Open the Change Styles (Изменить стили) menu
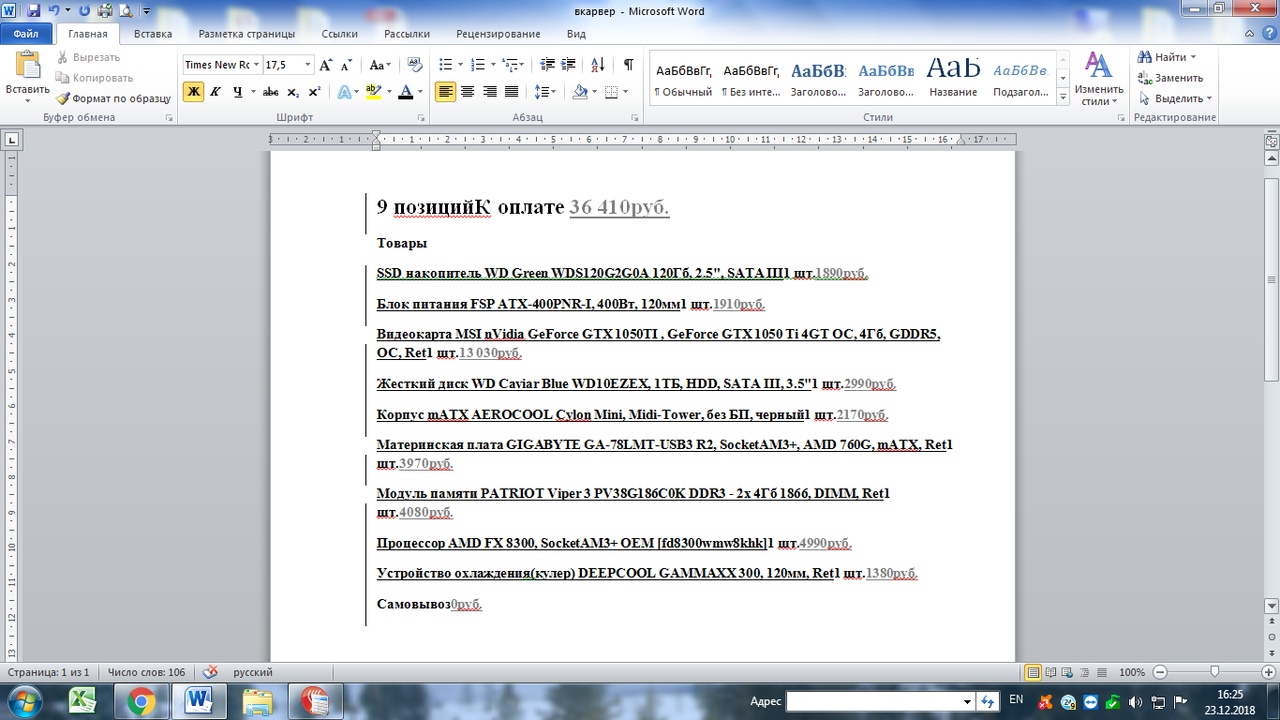Screen dimensions: 1280x720 tap(1099, 78)
